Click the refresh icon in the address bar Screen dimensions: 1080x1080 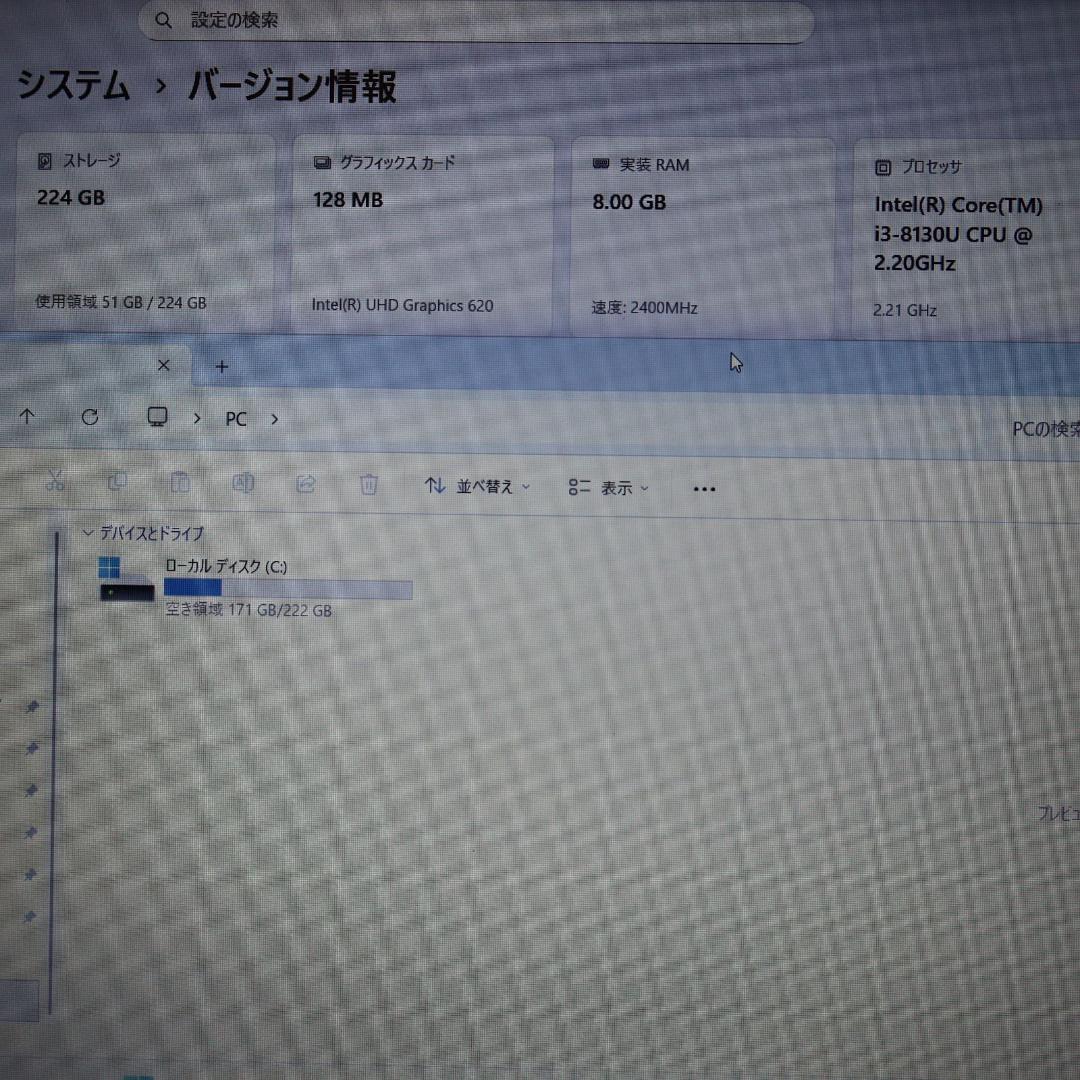coord(89,417)
